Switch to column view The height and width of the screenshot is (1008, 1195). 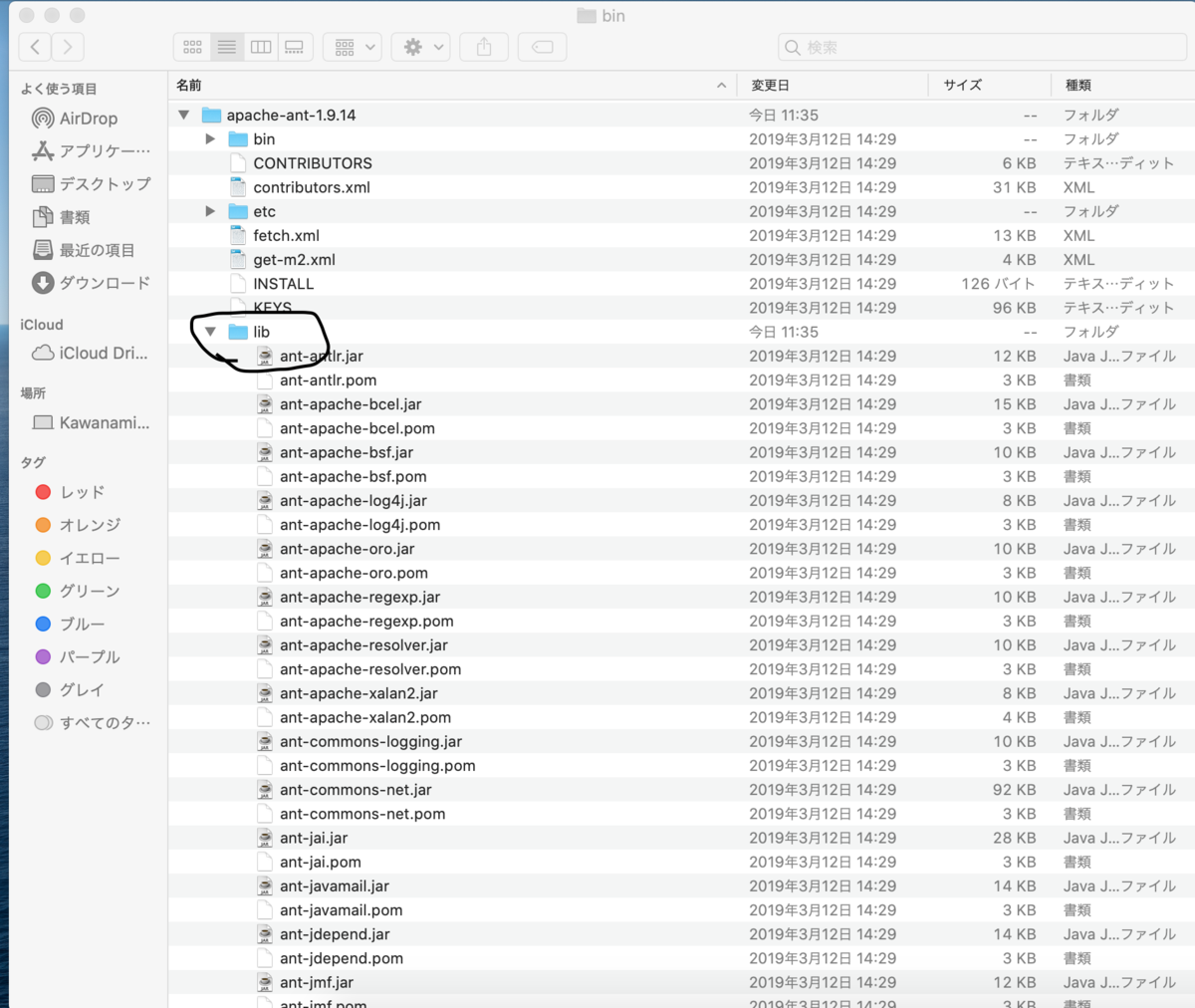point(261,47)
